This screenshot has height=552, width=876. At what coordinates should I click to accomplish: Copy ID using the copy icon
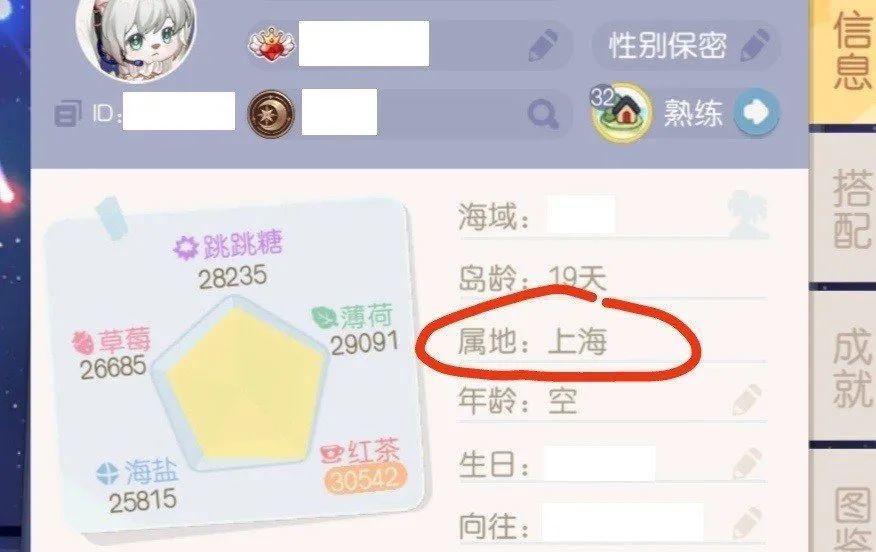point(68,113)
